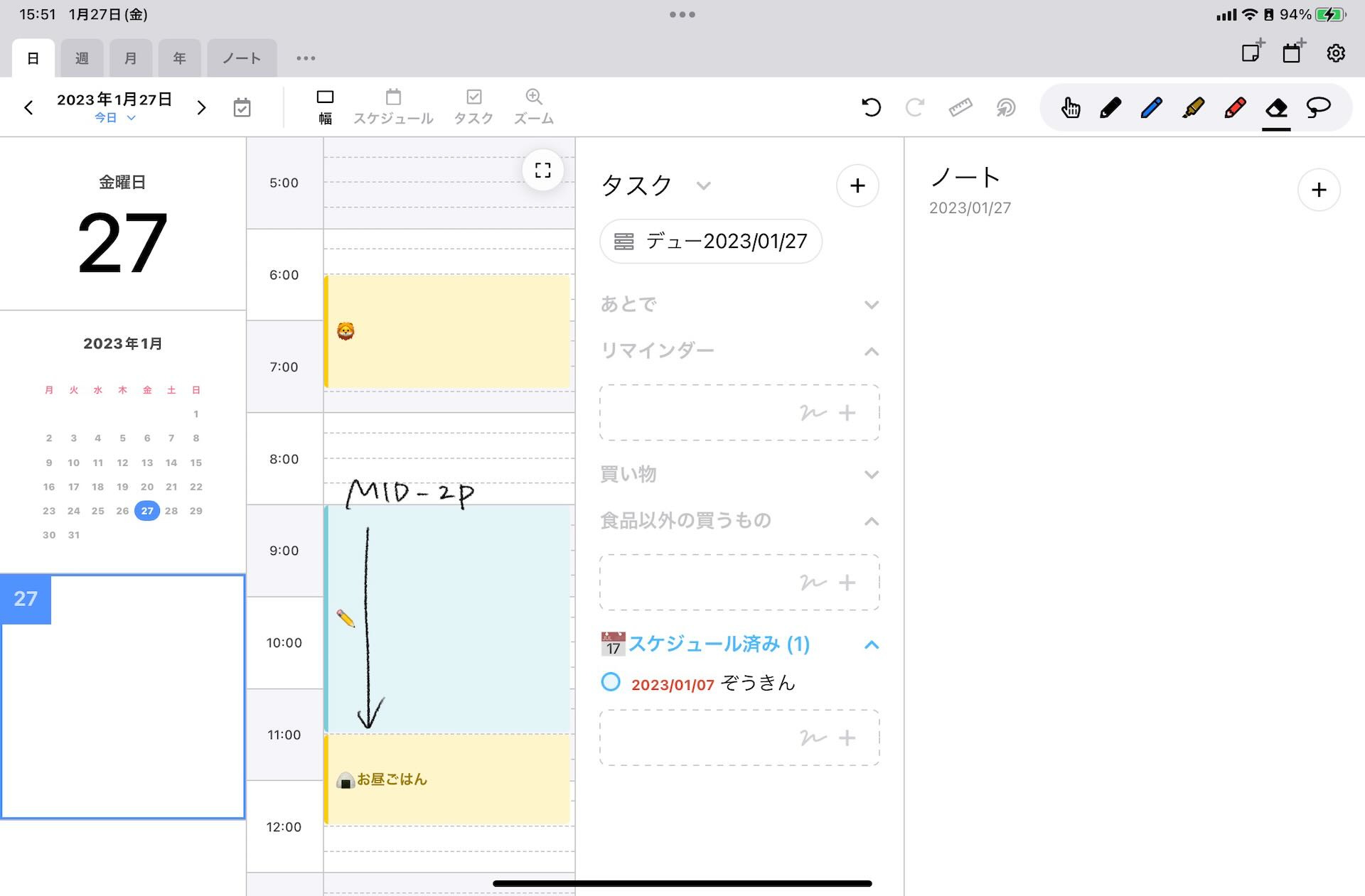Activate the eraser tool
1365x896 pixels.
pos(1276,107)
